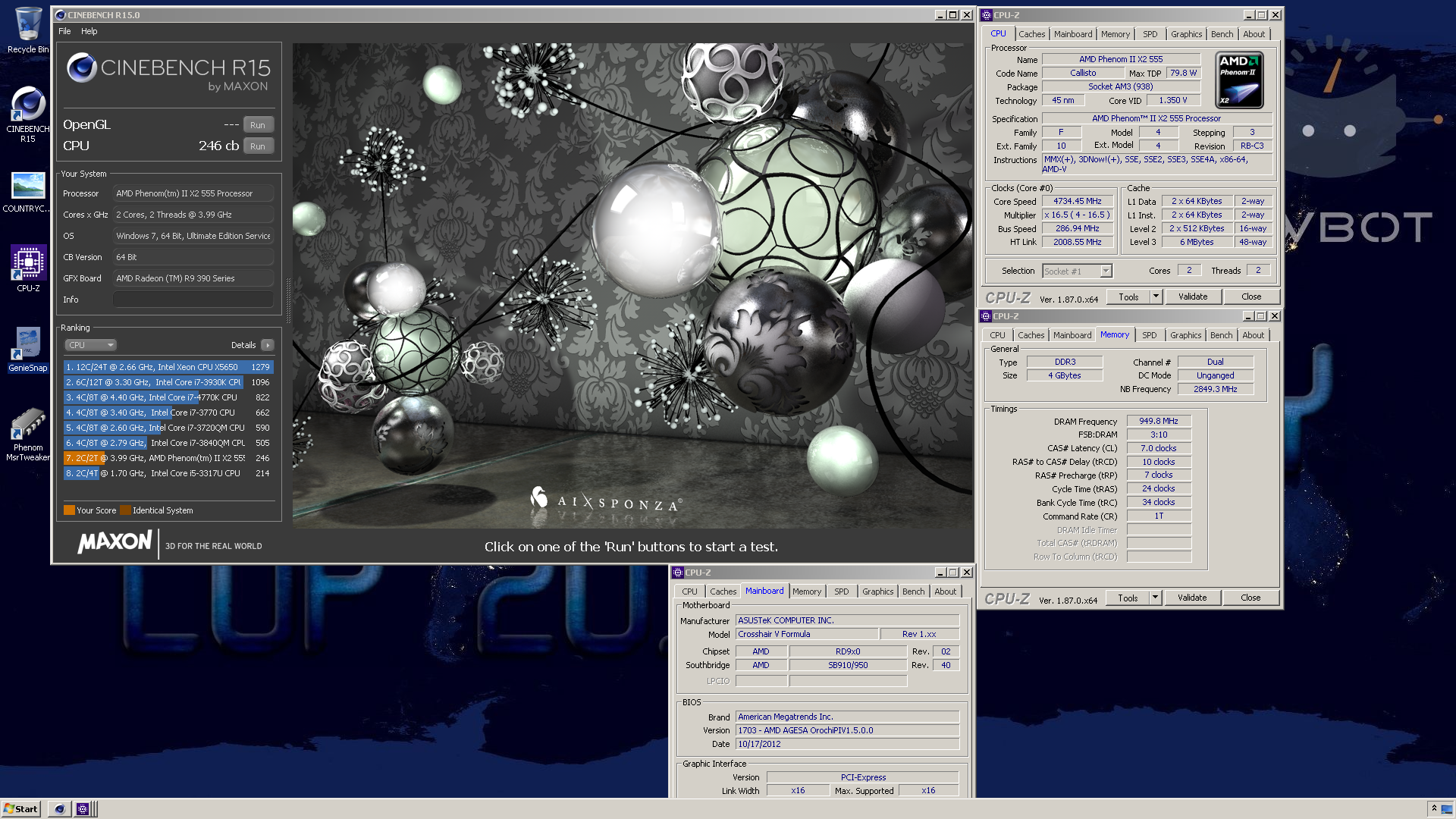This screenshot has width=1456, height=819.
Task: Select ranking row Intel Core i7-4770K
Action: 168,397
